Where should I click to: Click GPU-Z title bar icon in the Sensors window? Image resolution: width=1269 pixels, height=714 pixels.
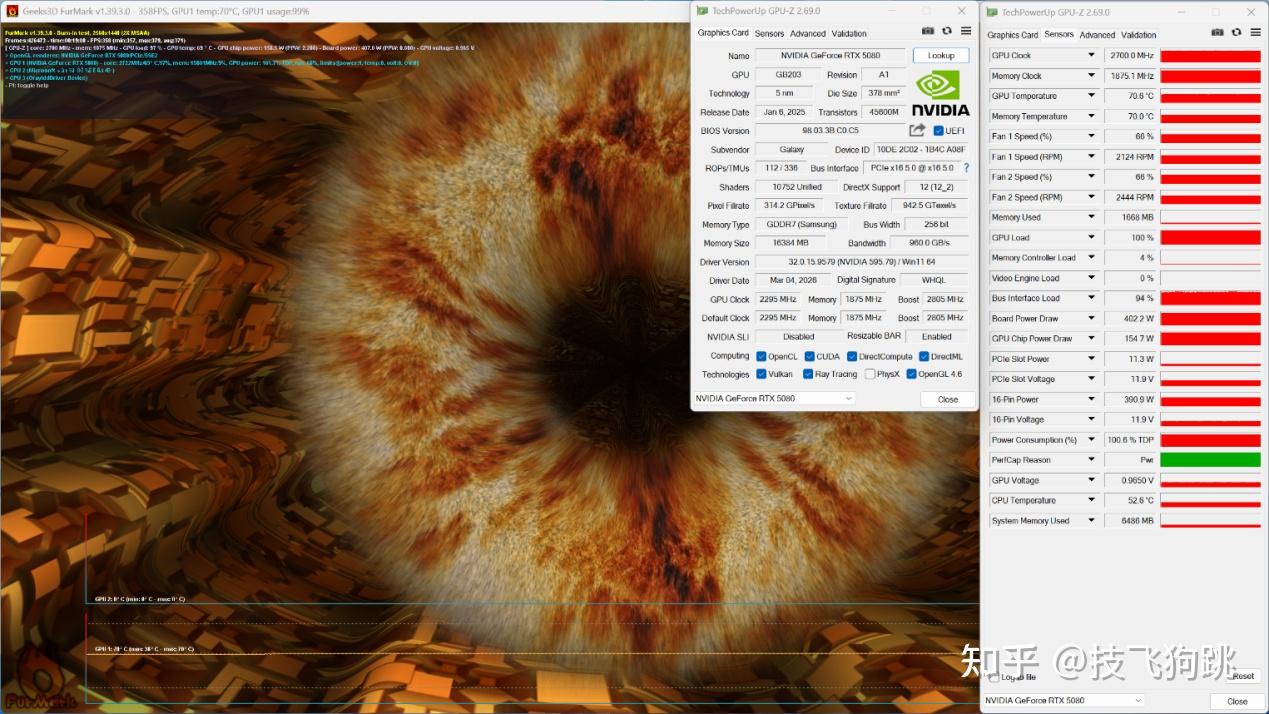coord(992,11)
